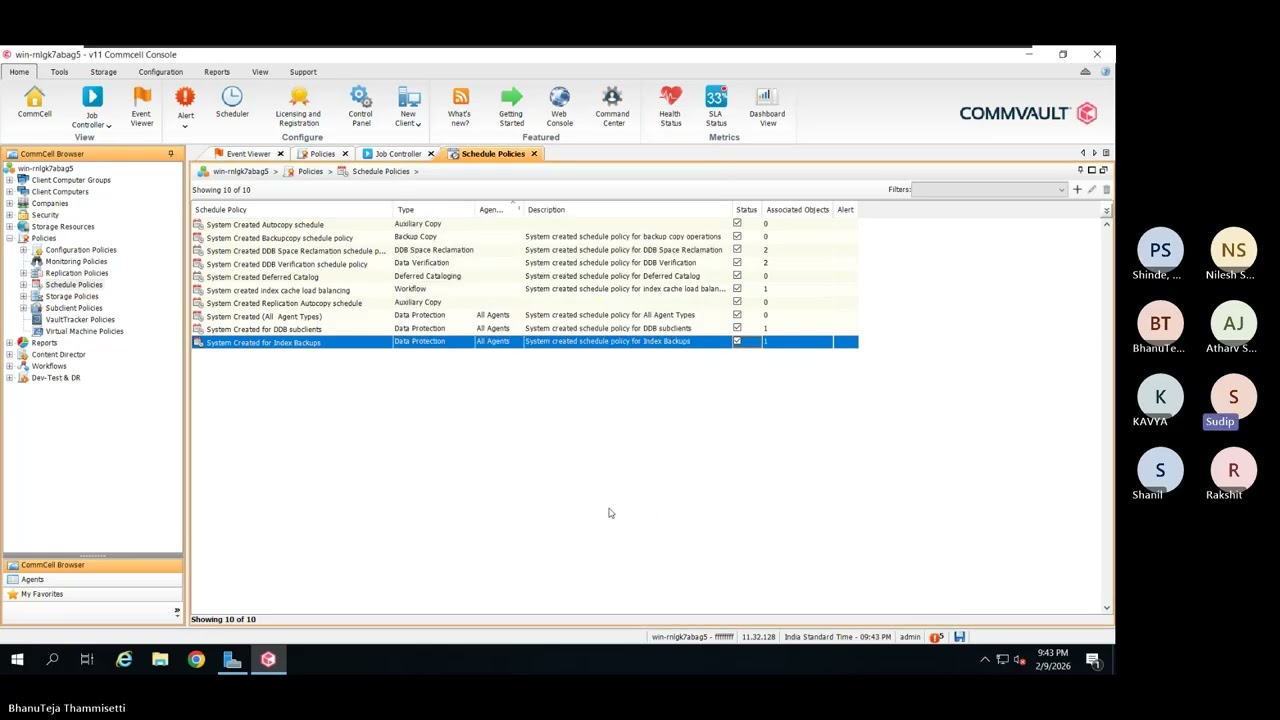Click the alert count icon in status bar

click(936, 637)
